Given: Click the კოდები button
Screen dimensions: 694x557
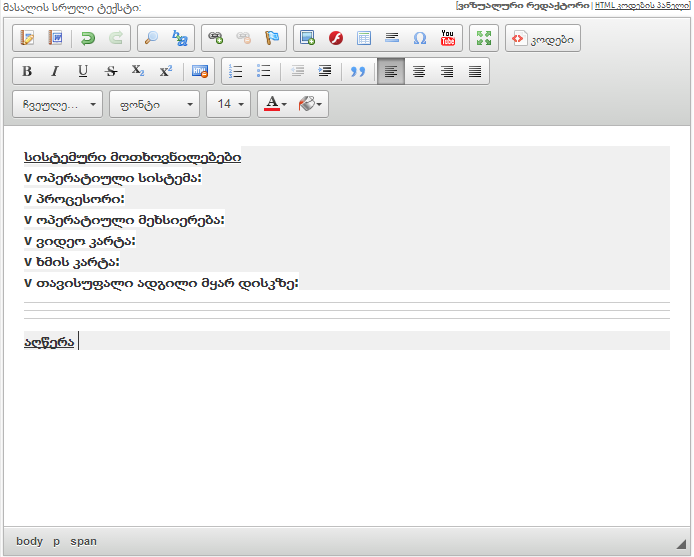Looking at the screenshot, I should (542, 38).
